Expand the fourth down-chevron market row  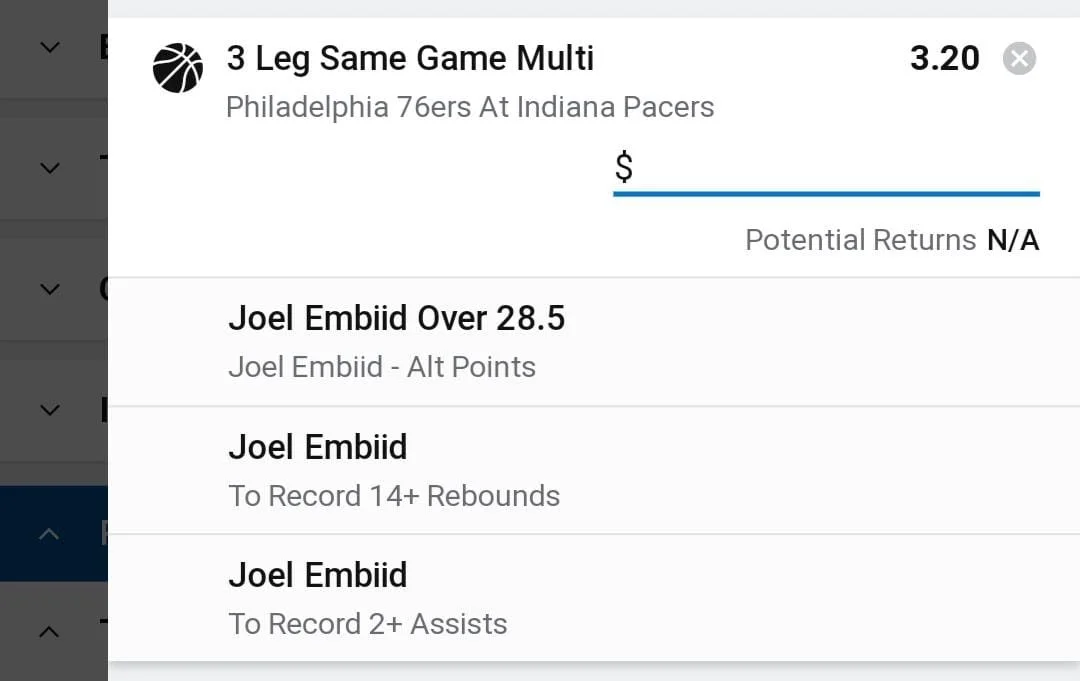[x=50, y=410]
